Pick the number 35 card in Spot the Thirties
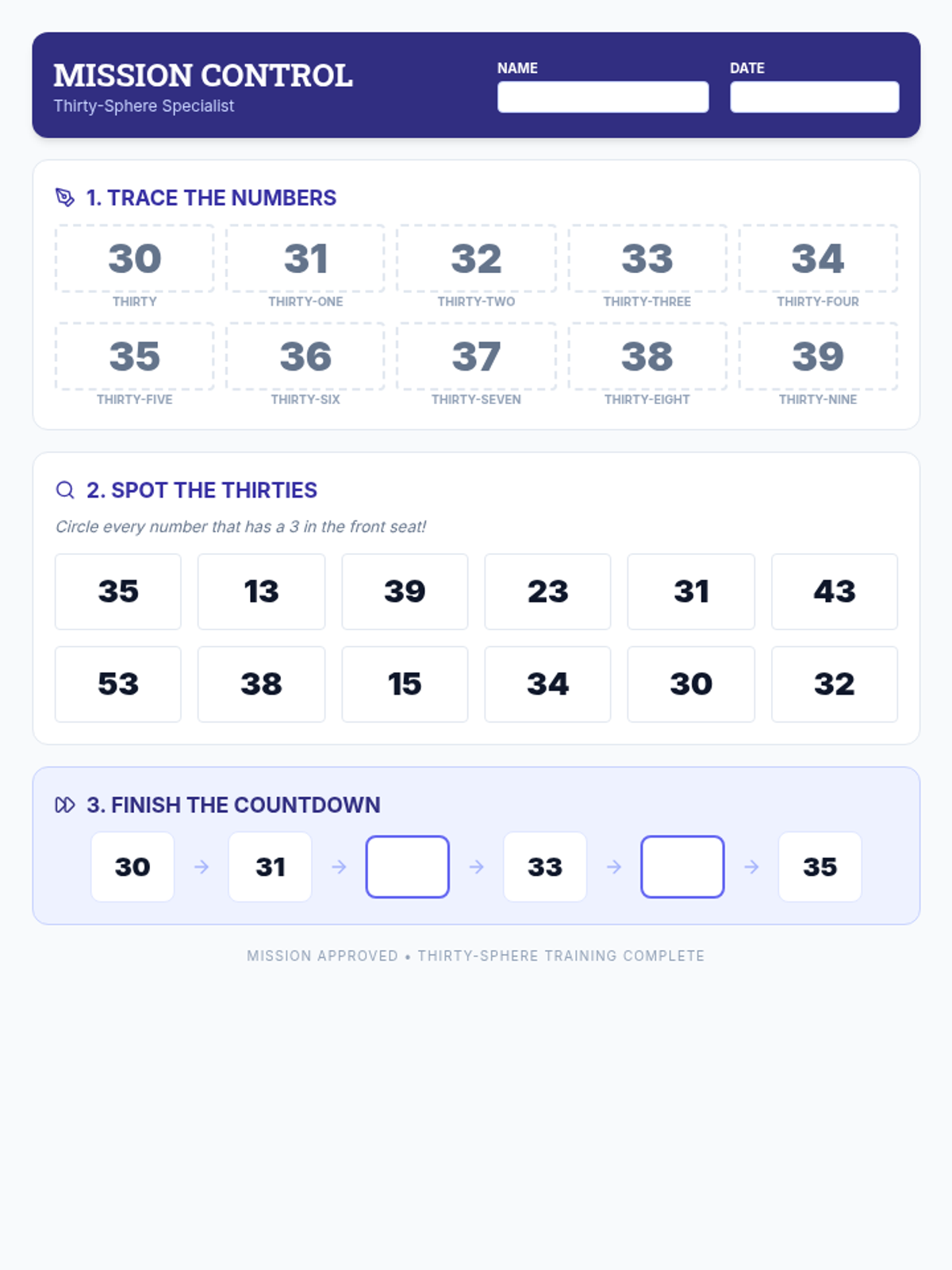Viewport: 952px width, 1270px height. pyautogui.click(x=118, y=592)
